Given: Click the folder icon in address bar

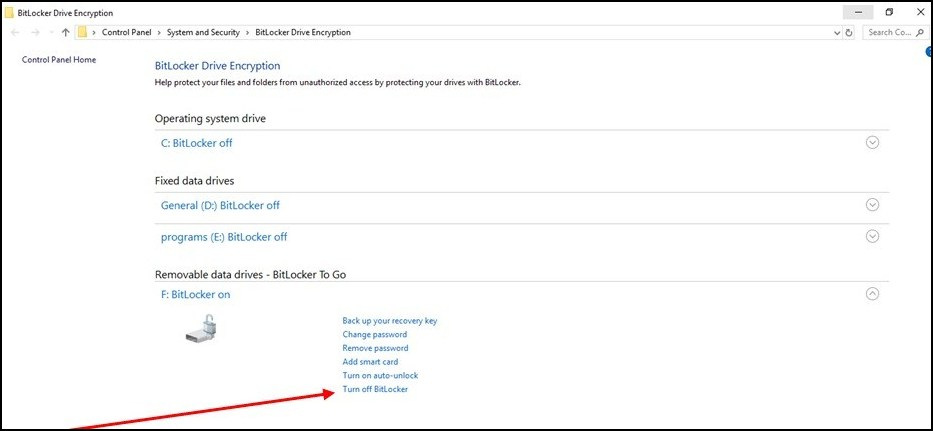Looking at the screenshot, I should 83,32.
